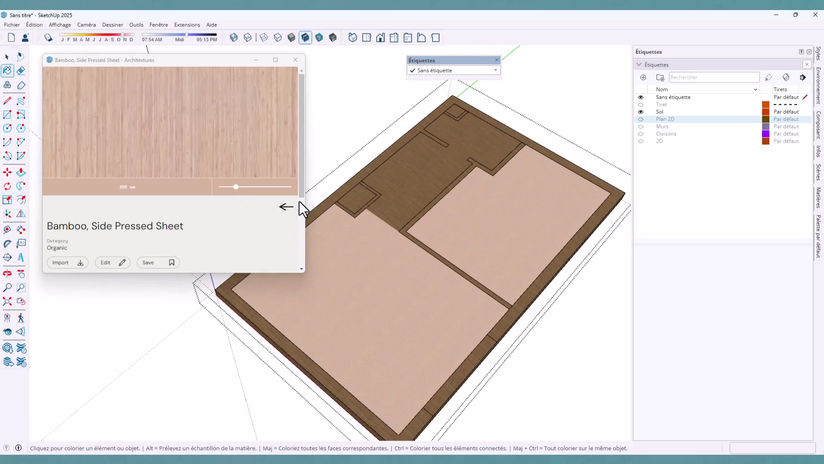This screenshot has height=464, width=824.
Task: Click Edit in Architextures window
Action: [112, 262]
